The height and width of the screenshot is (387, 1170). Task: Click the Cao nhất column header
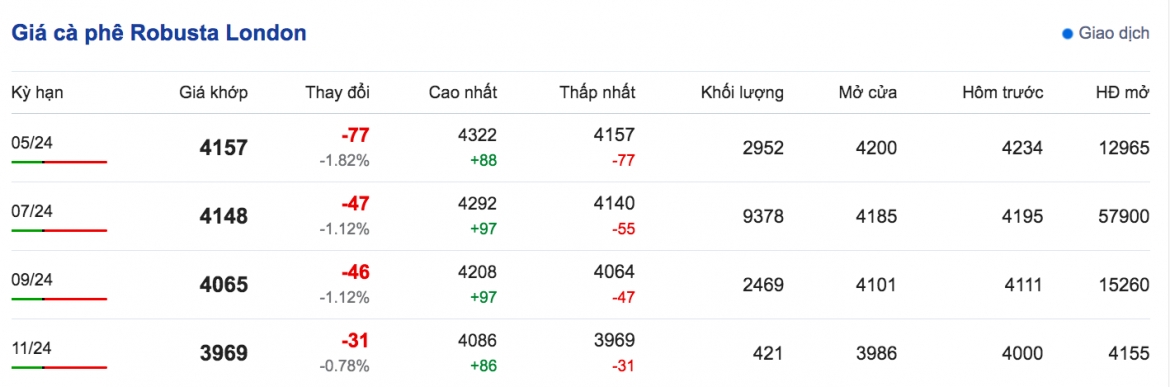tap(463, 92)
